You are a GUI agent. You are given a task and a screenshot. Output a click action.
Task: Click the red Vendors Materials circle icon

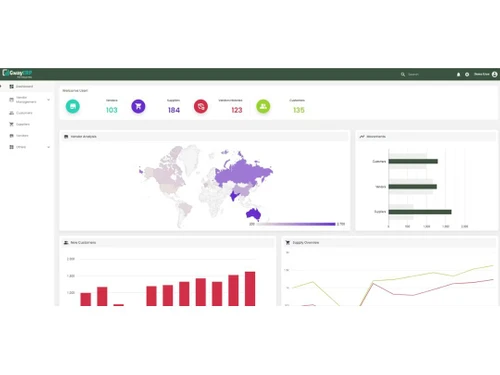point(201,106)
